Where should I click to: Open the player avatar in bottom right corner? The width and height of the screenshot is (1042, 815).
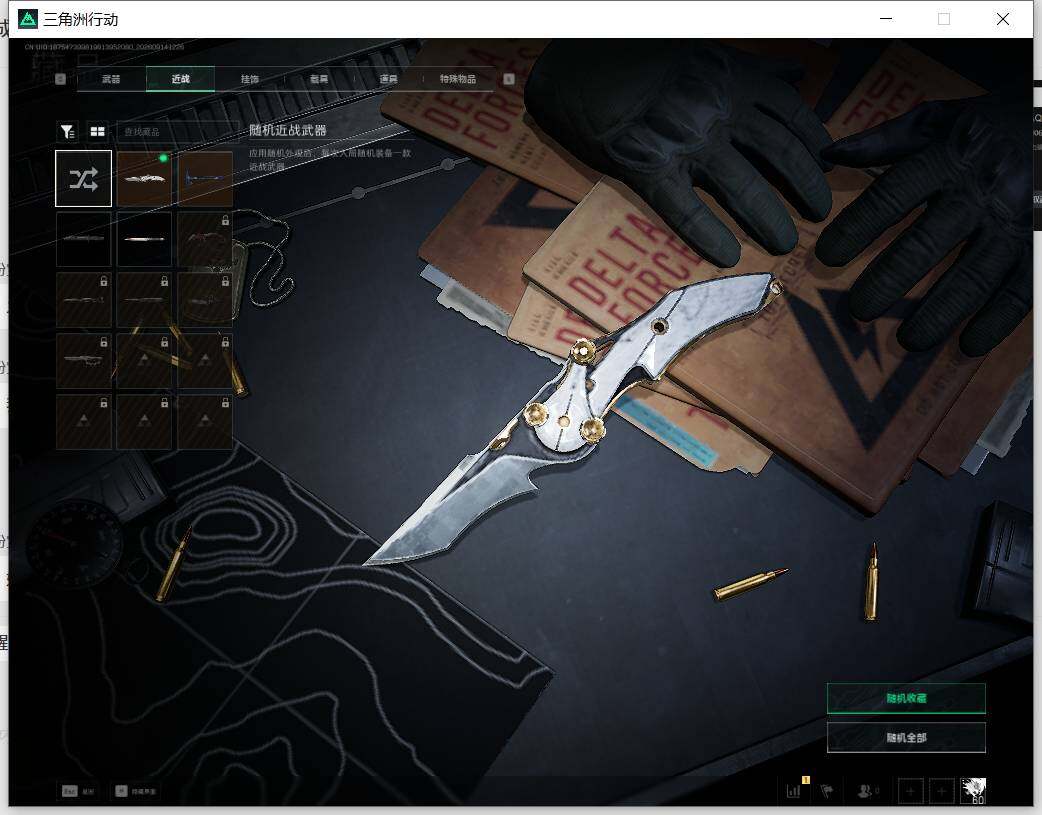point(974,791)
